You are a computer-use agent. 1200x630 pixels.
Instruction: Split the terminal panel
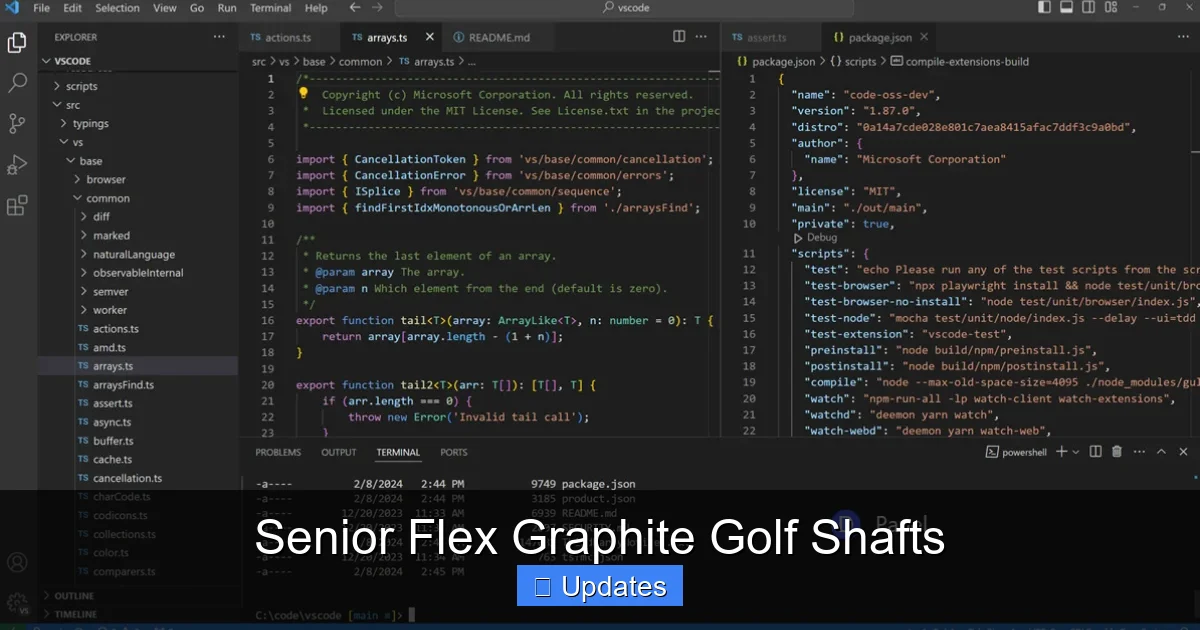pyautogui.click(x=1096, y=452)
